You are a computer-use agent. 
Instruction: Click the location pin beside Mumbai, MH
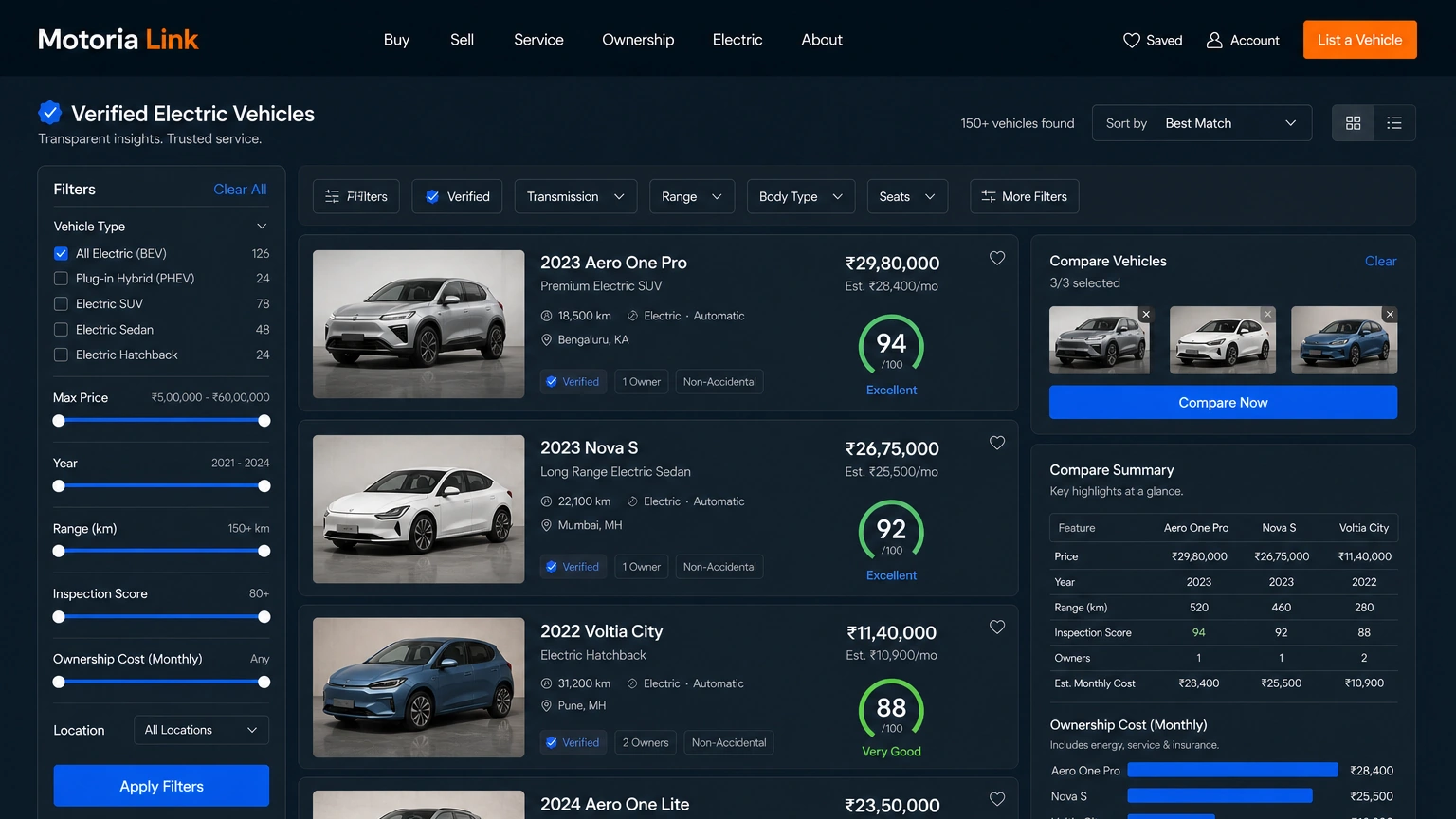546,525
